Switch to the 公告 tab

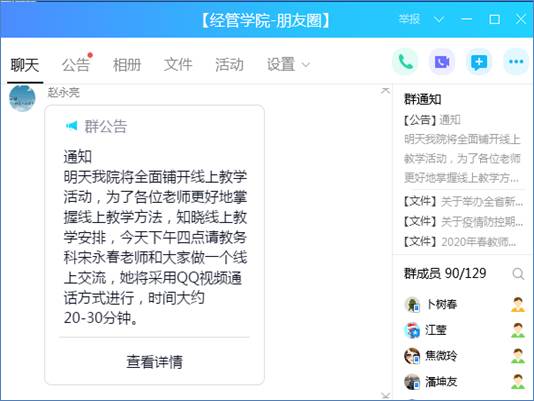coord(76,64)
